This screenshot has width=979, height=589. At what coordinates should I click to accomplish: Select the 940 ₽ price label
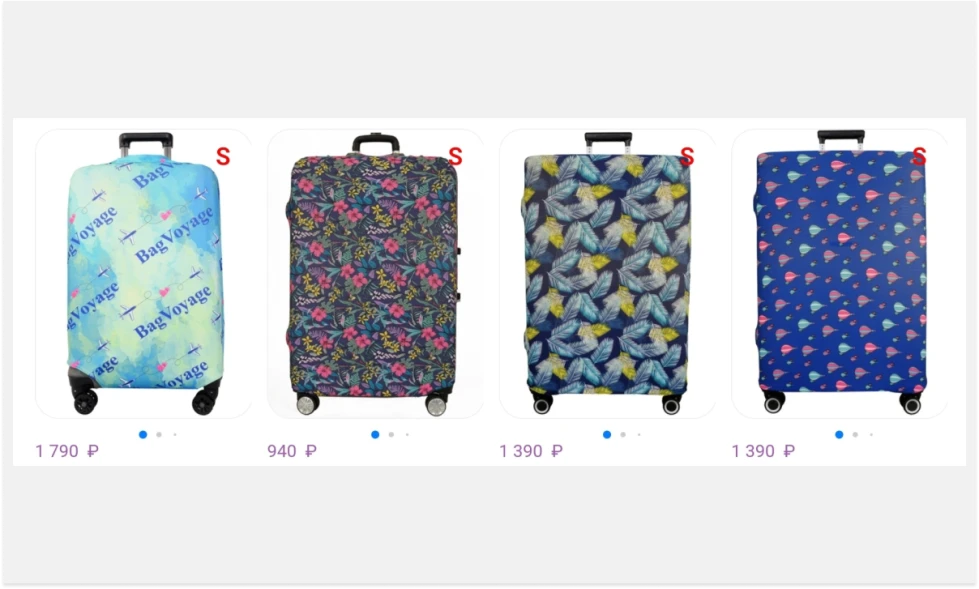(x=292, y=451)
